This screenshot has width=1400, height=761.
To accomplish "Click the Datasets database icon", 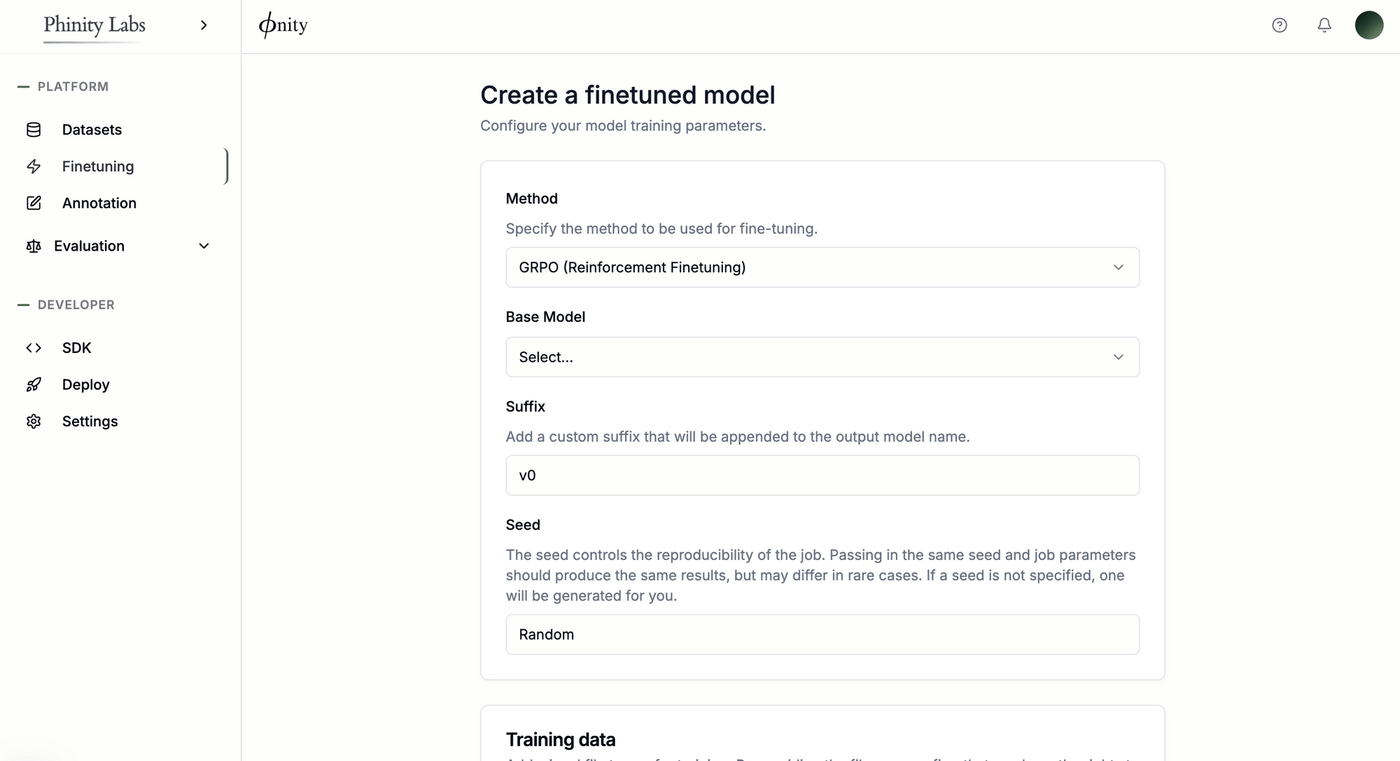I will coord(34,129).
